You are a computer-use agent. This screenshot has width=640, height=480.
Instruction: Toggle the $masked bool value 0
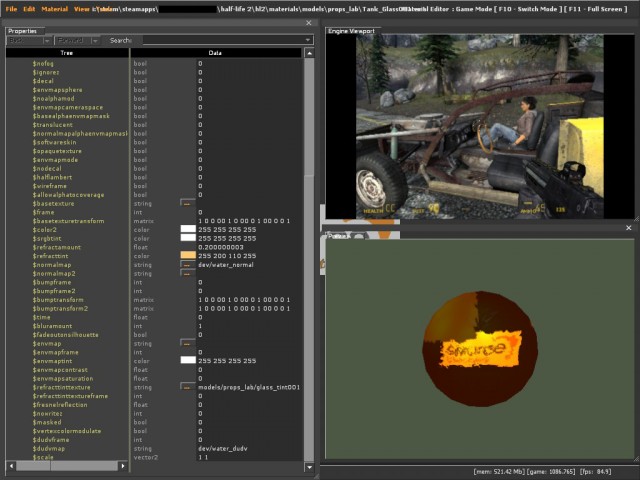pos(200,422)
